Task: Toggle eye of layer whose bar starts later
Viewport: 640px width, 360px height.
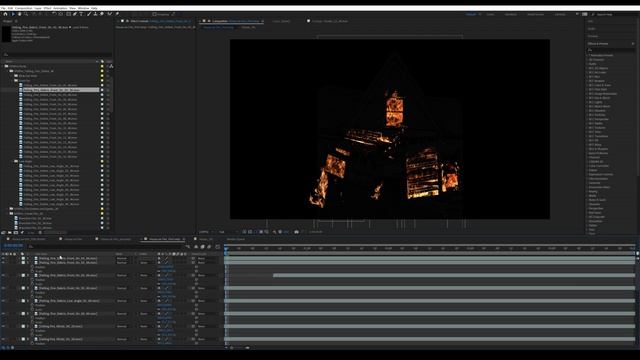Action: (3, 275)
